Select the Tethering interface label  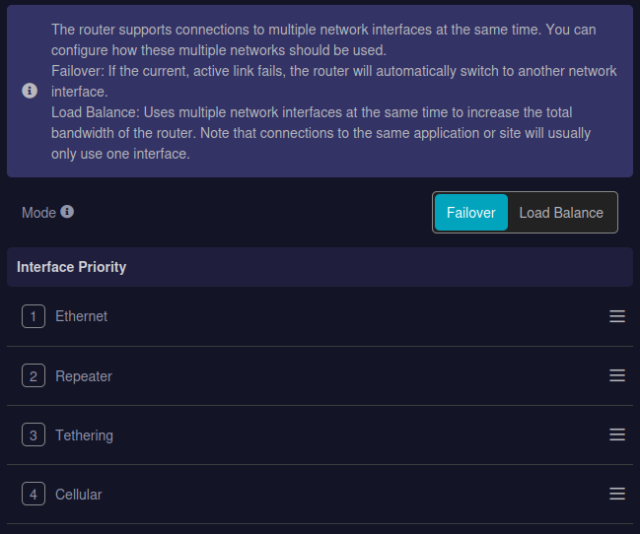click(84, 435)
